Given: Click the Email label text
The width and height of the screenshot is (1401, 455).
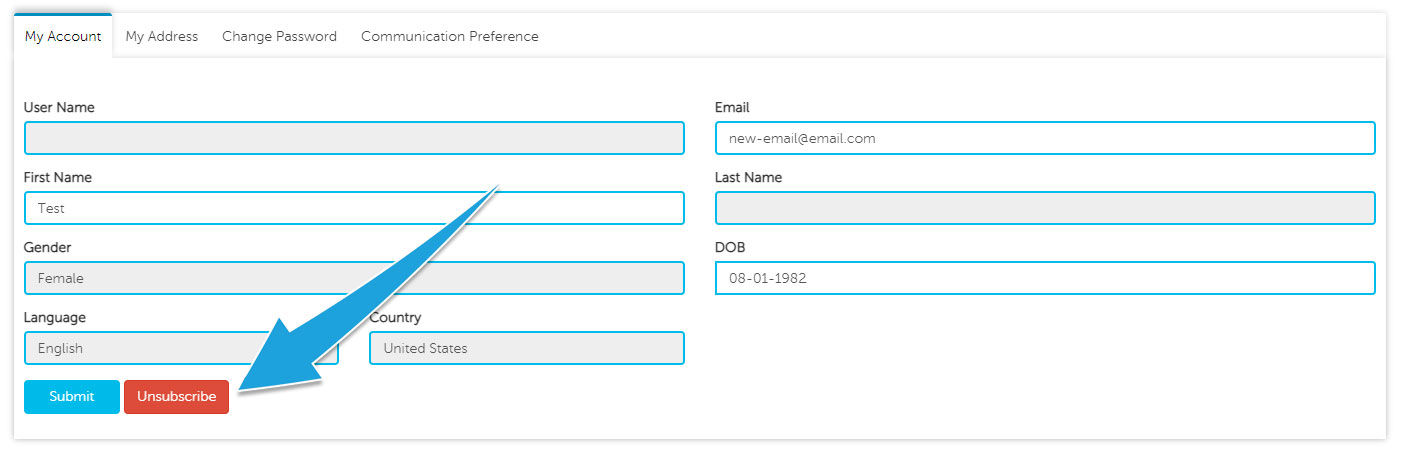Looking at the screenshot, I should point(732,107).
